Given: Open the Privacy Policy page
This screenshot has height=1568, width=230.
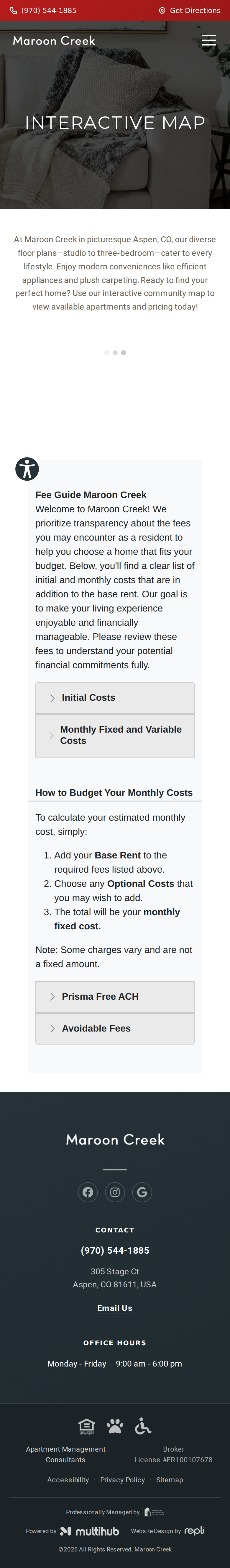Looking at the screenshot, I should pyautogui.click(x=123, y=1480).
